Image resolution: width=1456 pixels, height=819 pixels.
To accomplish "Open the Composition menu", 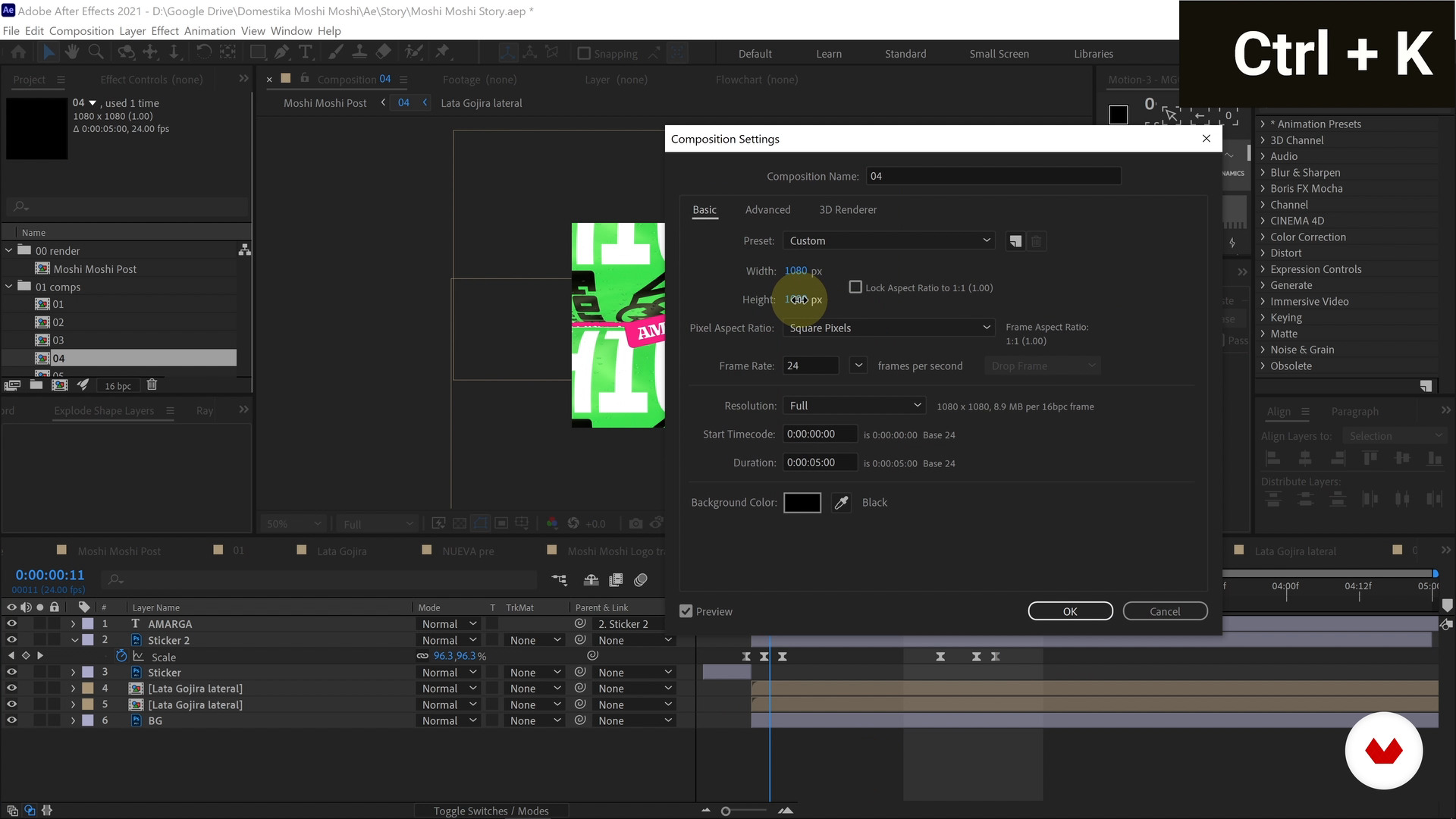I will point(81,31).
